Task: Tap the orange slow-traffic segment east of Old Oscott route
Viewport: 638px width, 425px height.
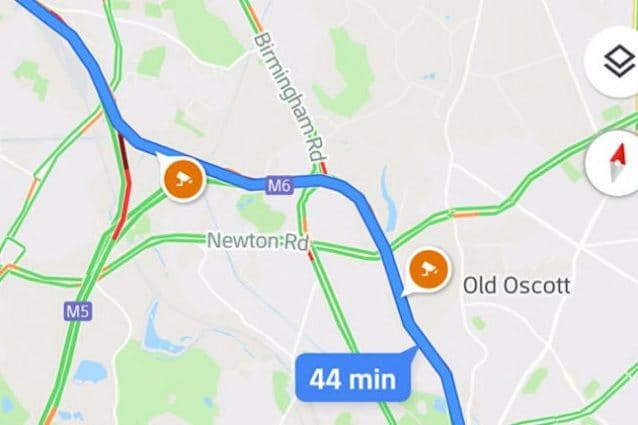Action: (466, 214)
